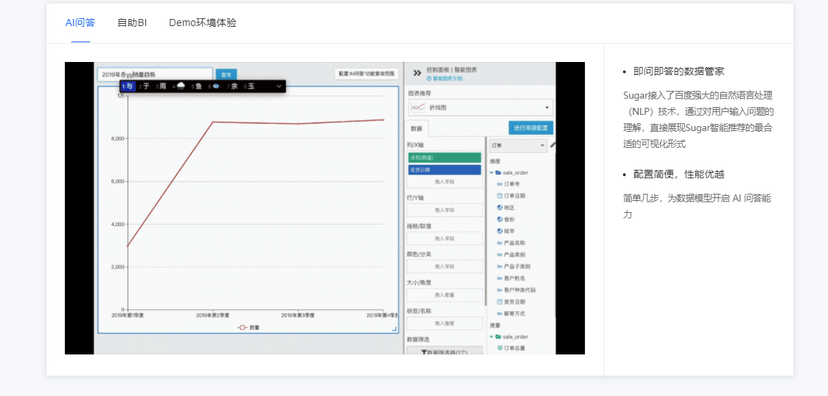Screen dimensions: 828x396
Task: Click the calendar icon next to 订单日期
Action: pos(500,196)
